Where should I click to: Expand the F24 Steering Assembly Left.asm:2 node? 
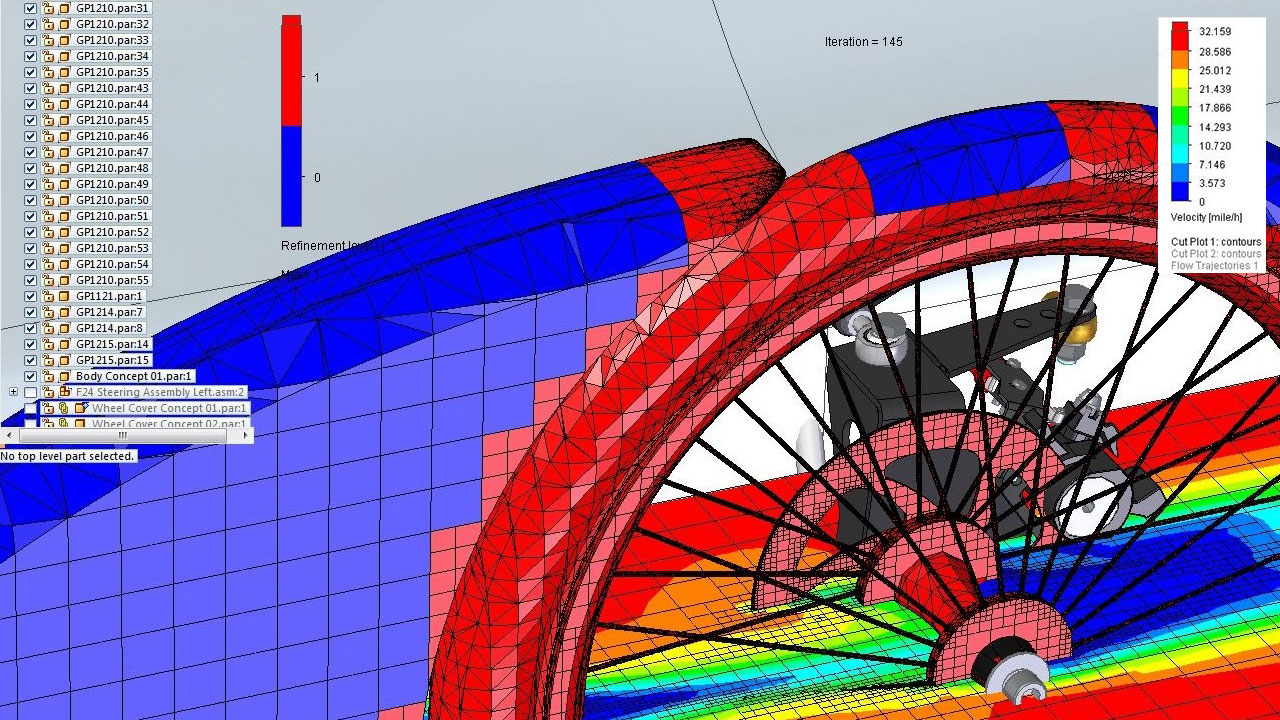pyautogui.click(x=13, y=392)
